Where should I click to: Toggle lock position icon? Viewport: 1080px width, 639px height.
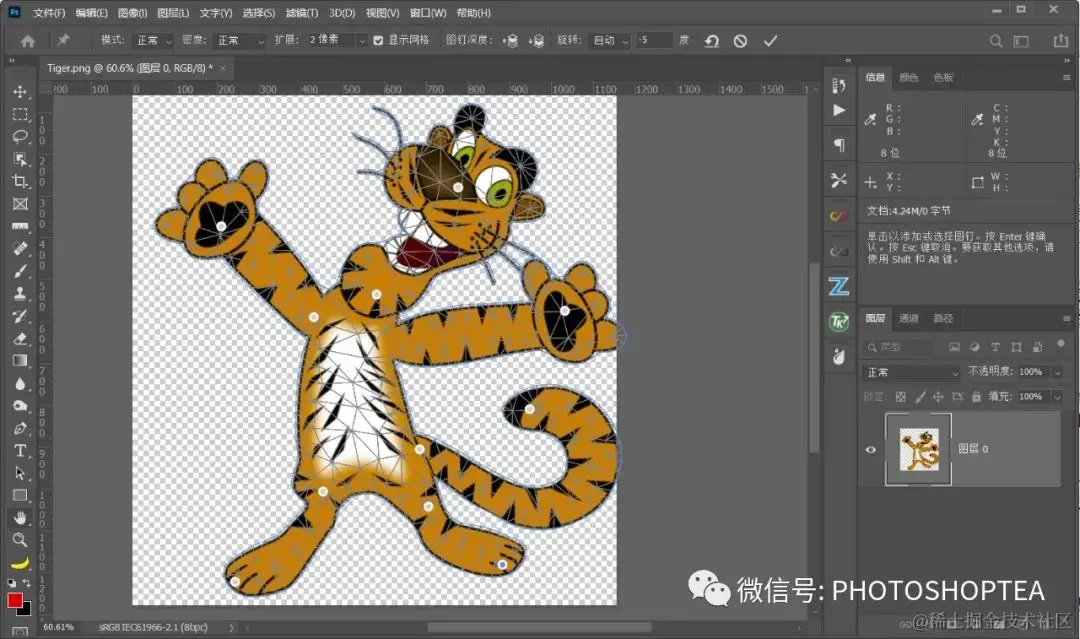click(938, 397)
